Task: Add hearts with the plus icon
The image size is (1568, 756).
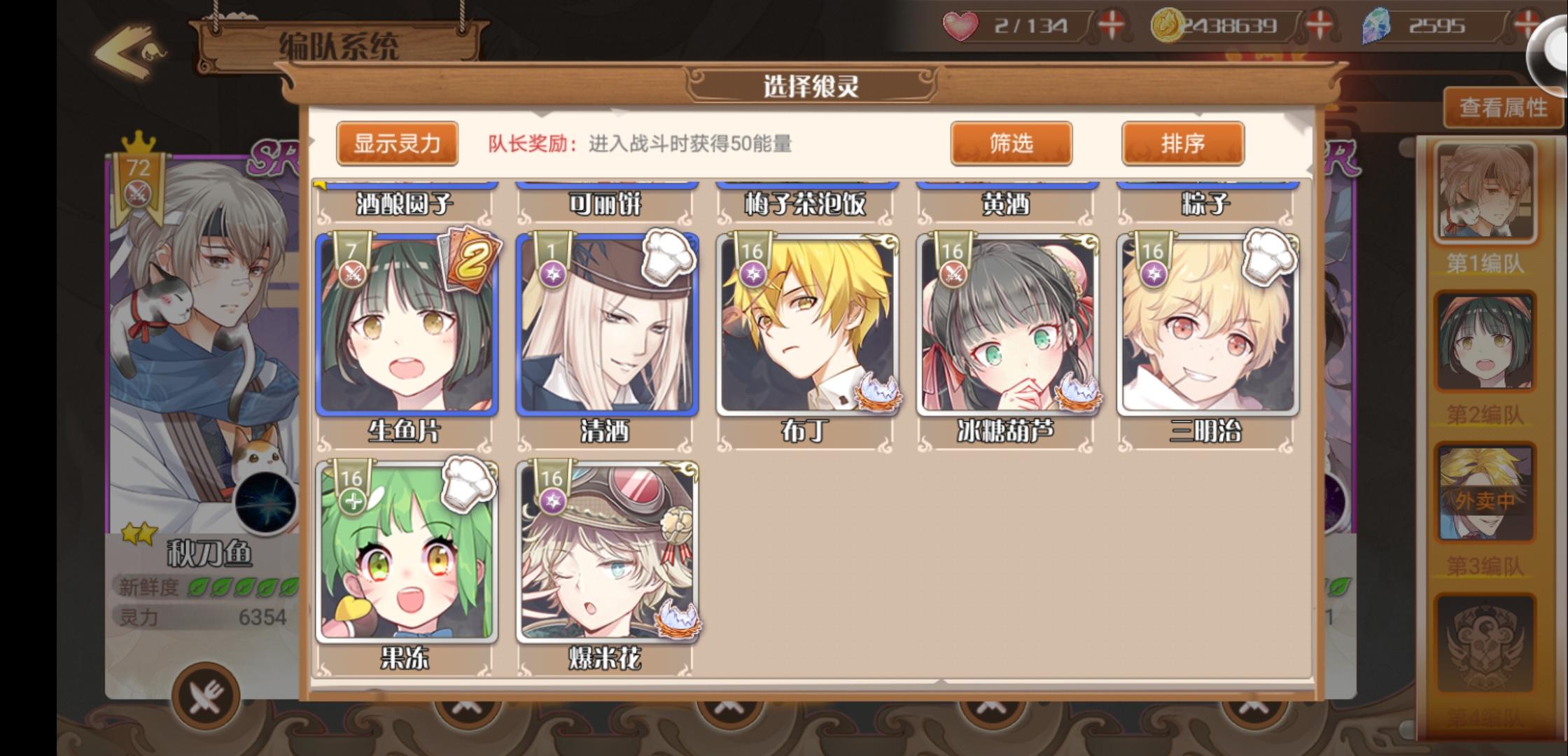Action: coord(1110,26)
